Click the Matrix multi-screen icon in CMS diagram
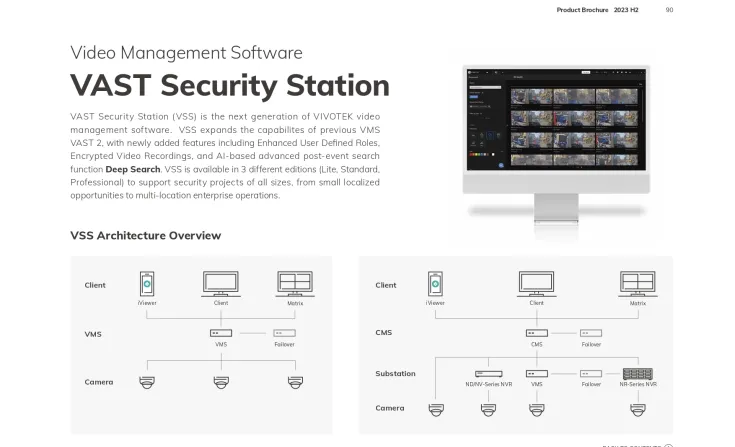 638,283
